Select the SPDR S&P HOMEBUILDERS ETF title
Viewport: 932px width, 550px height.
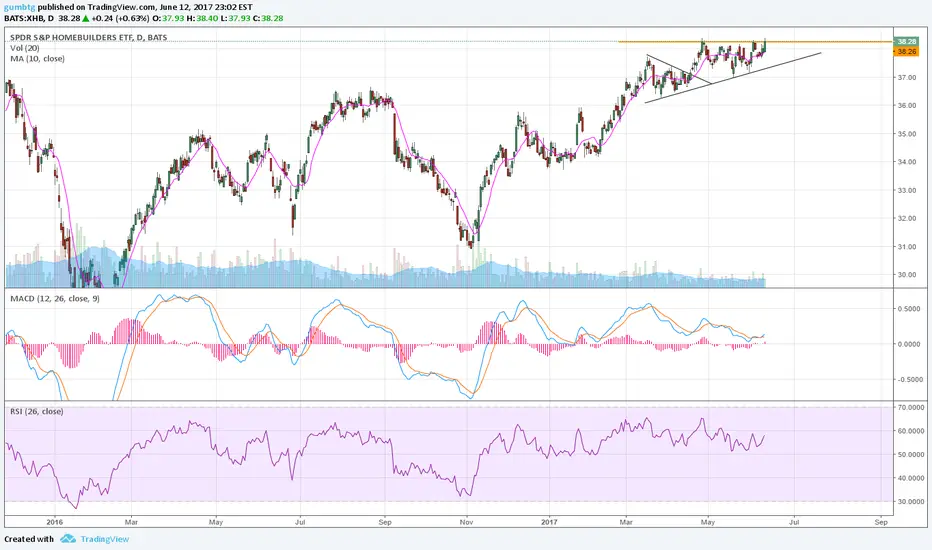(89, 37)
